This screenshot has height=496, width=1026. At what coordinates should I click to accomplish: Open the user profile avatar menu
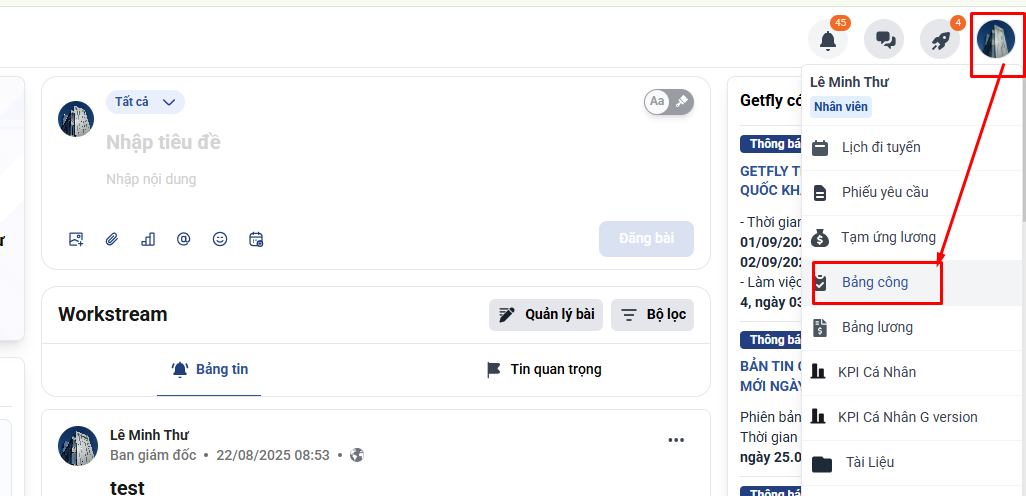coord(996,40)
